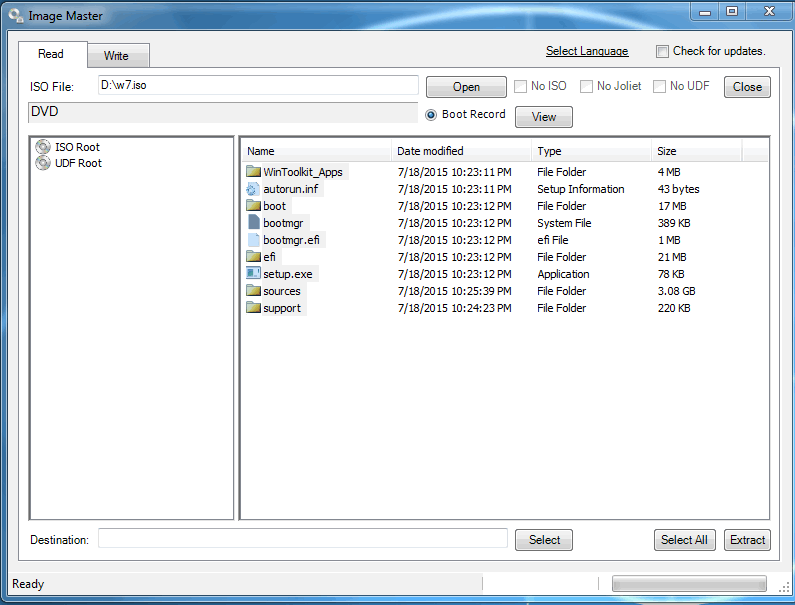The width and height of the screenshot is (795, 605).
Task: Click the 43 bytes size value
Action: [x=679, y=189]
